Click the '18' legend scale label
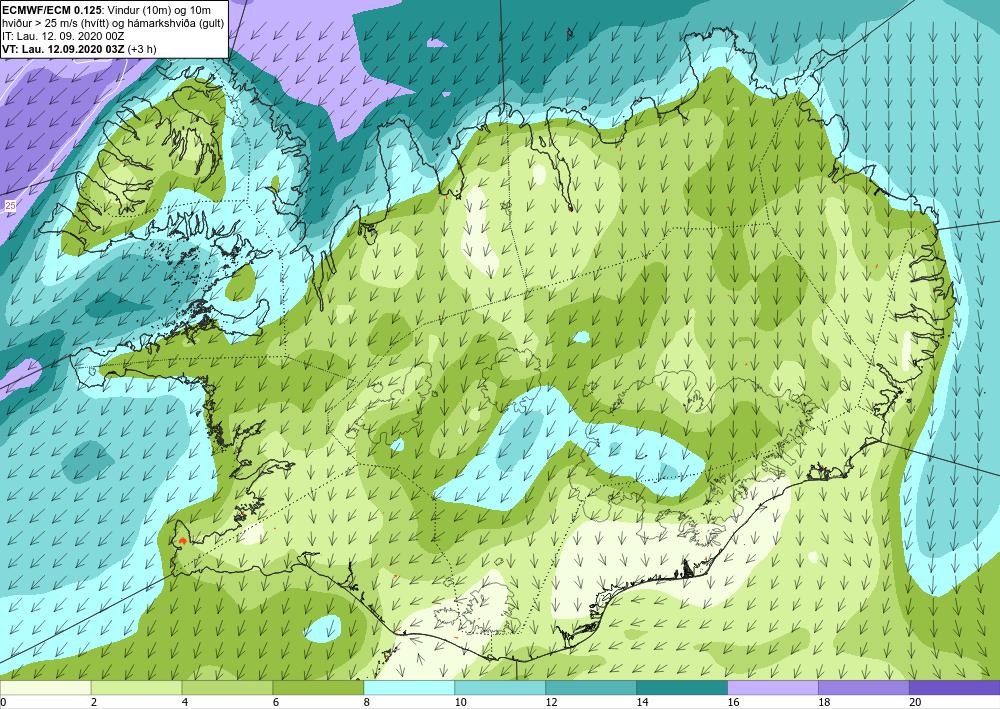 [x=824, y=702]
